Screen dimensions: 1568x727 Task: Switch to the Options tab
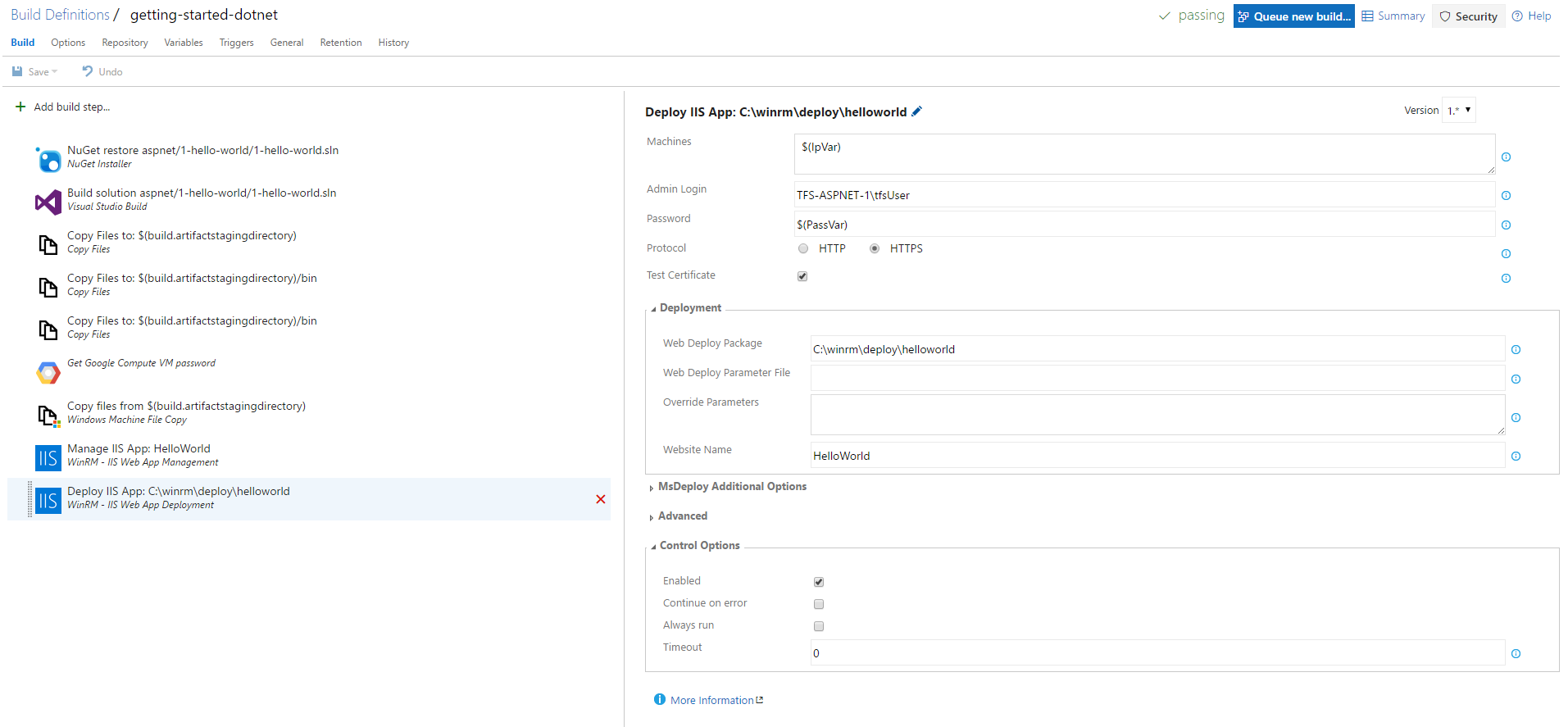click(x=68, y=43)
